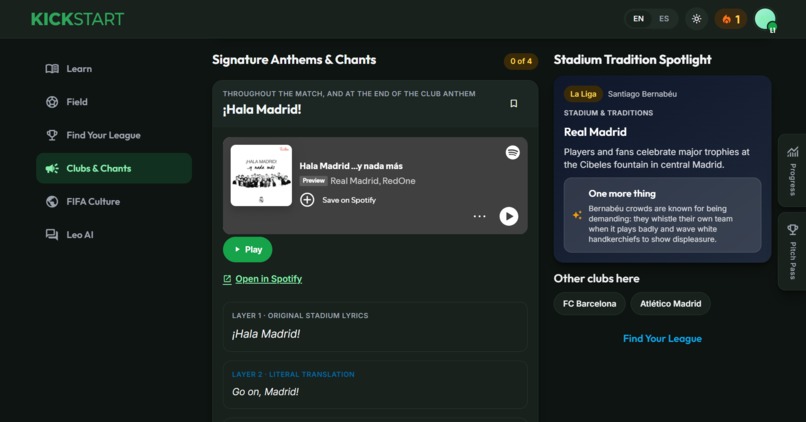
Task: Open FIFA Culture sidebar item
Action: 114,201
